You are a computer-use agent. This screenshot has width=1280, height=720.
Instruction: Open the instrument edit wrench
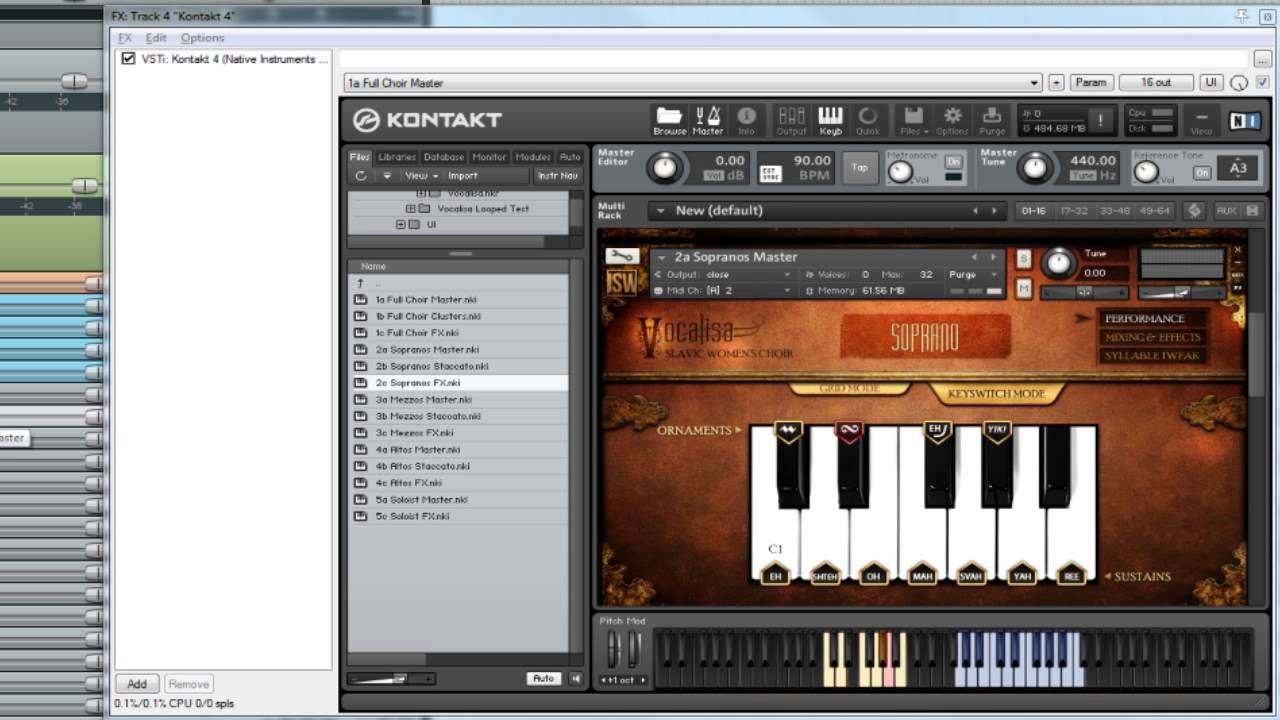tap(621, 256)
